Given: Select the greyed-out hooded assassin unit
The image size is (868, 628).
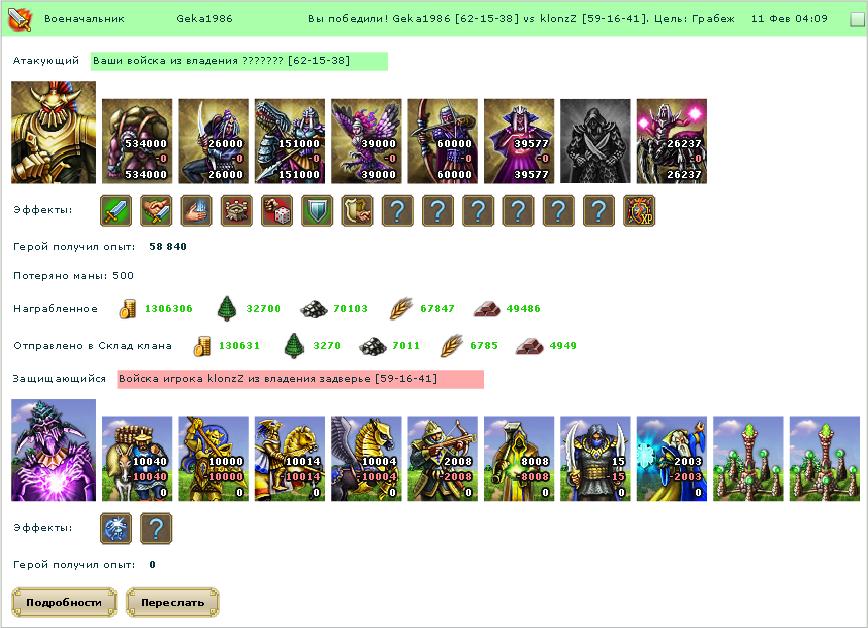Looking at the screenshot, I should tap(596, 141).
